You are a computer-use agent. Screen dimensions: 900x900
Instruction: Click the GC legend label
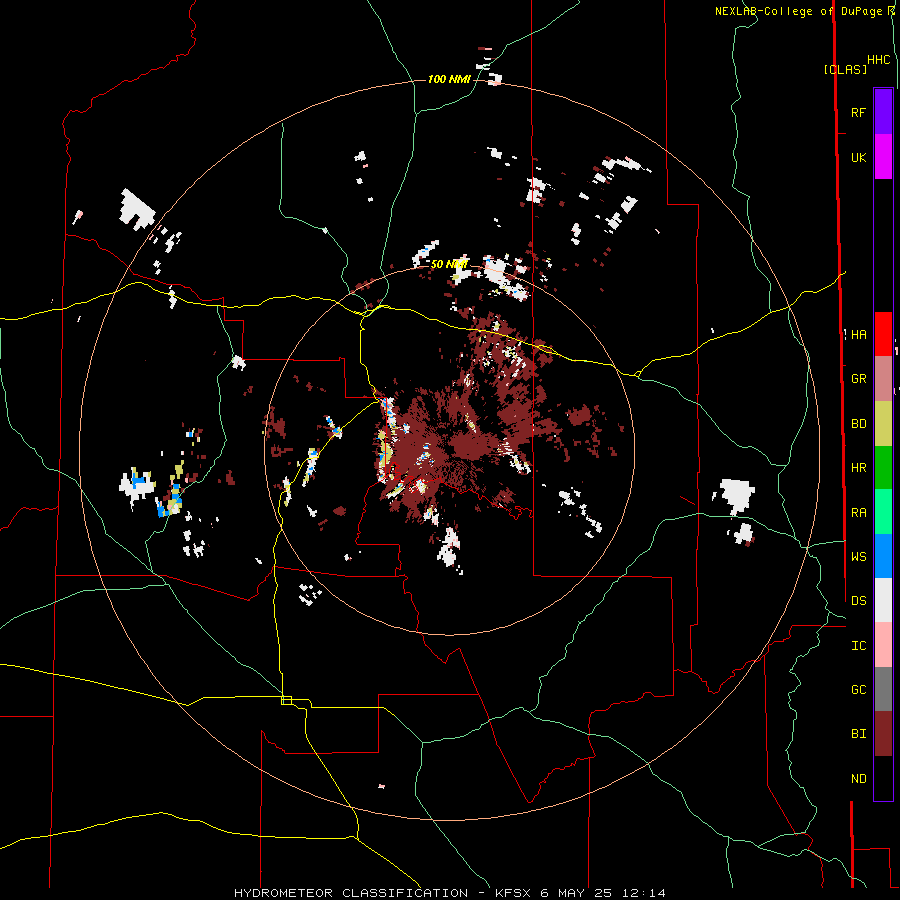pyautogui.click(x=858, y=690)
